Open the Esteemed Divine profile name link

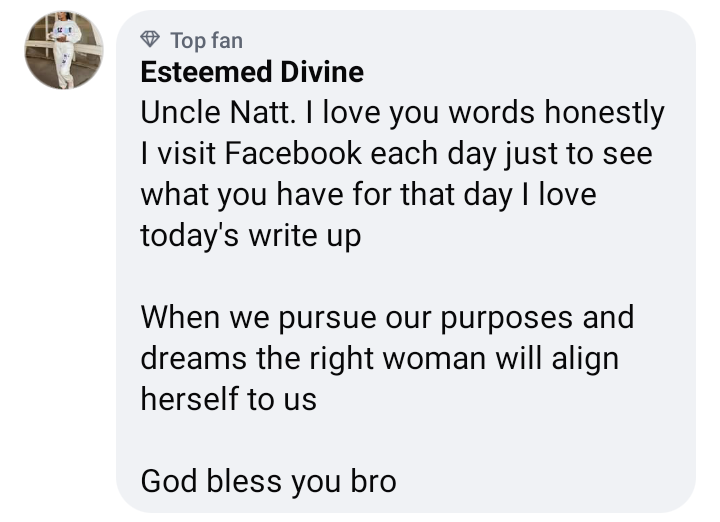(252, 73)
